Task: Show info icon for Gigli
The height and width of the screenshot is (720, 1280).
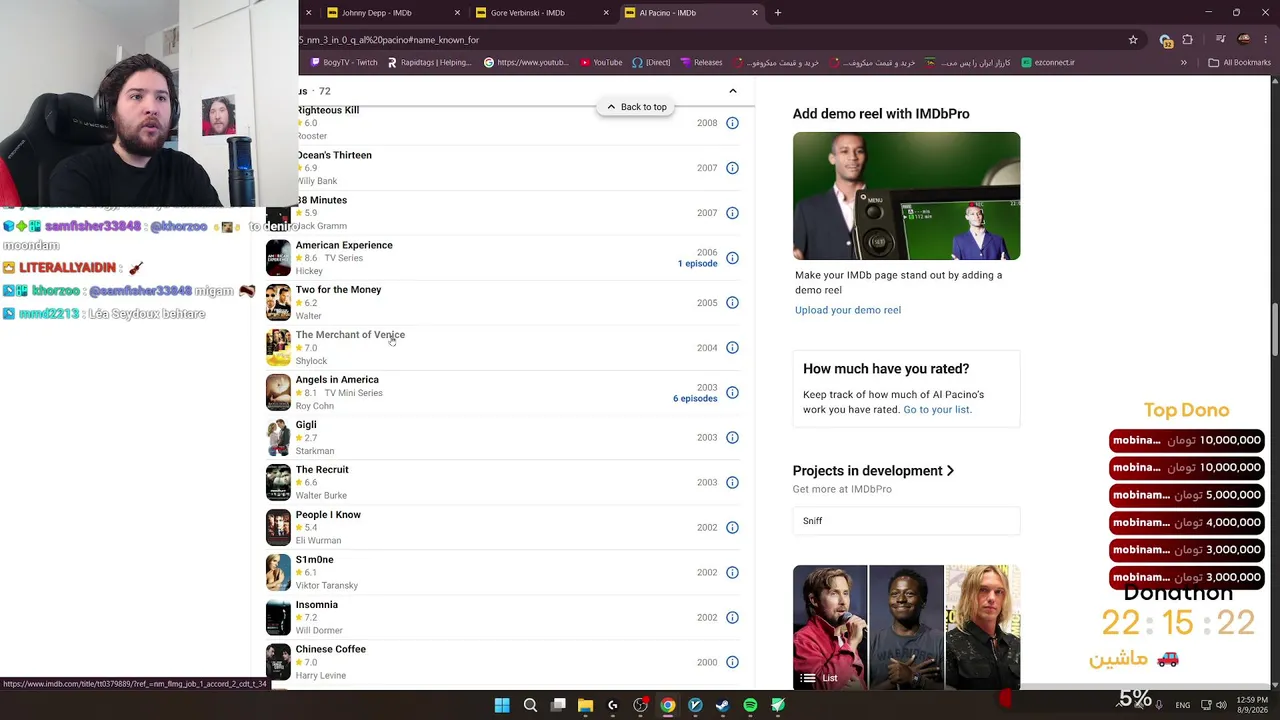Action: click(732, 438)
